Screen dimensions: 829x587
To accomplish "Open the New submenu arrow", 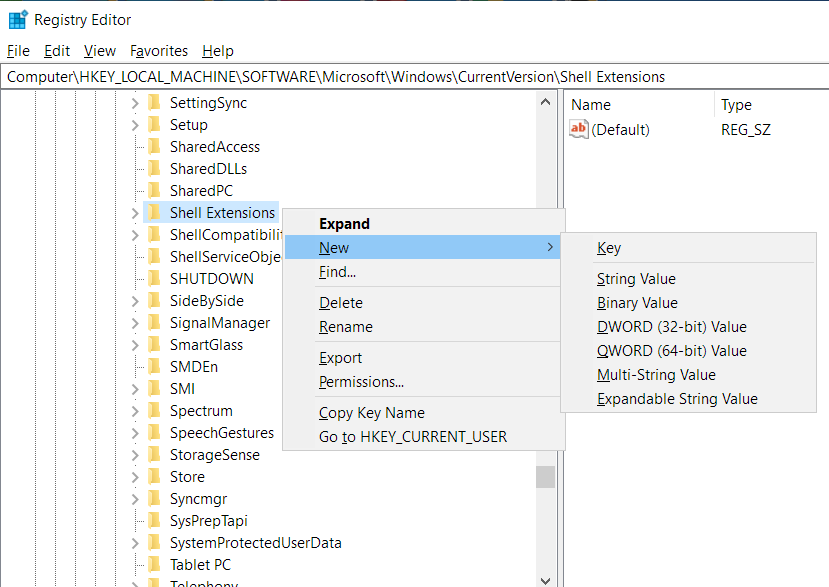I will [550, 247].
